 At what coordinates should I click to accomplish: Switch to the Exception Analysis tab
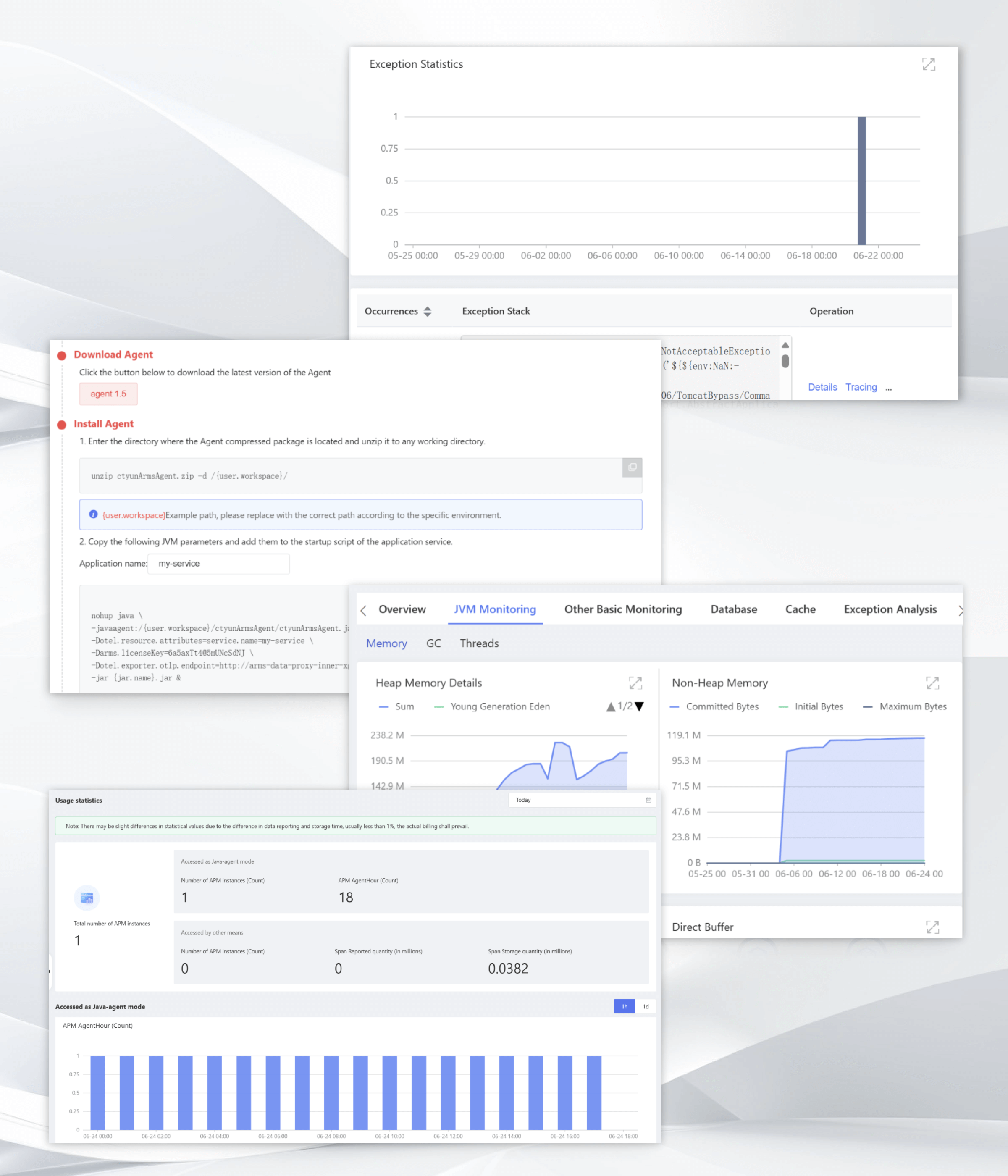[x=890, y=609]
